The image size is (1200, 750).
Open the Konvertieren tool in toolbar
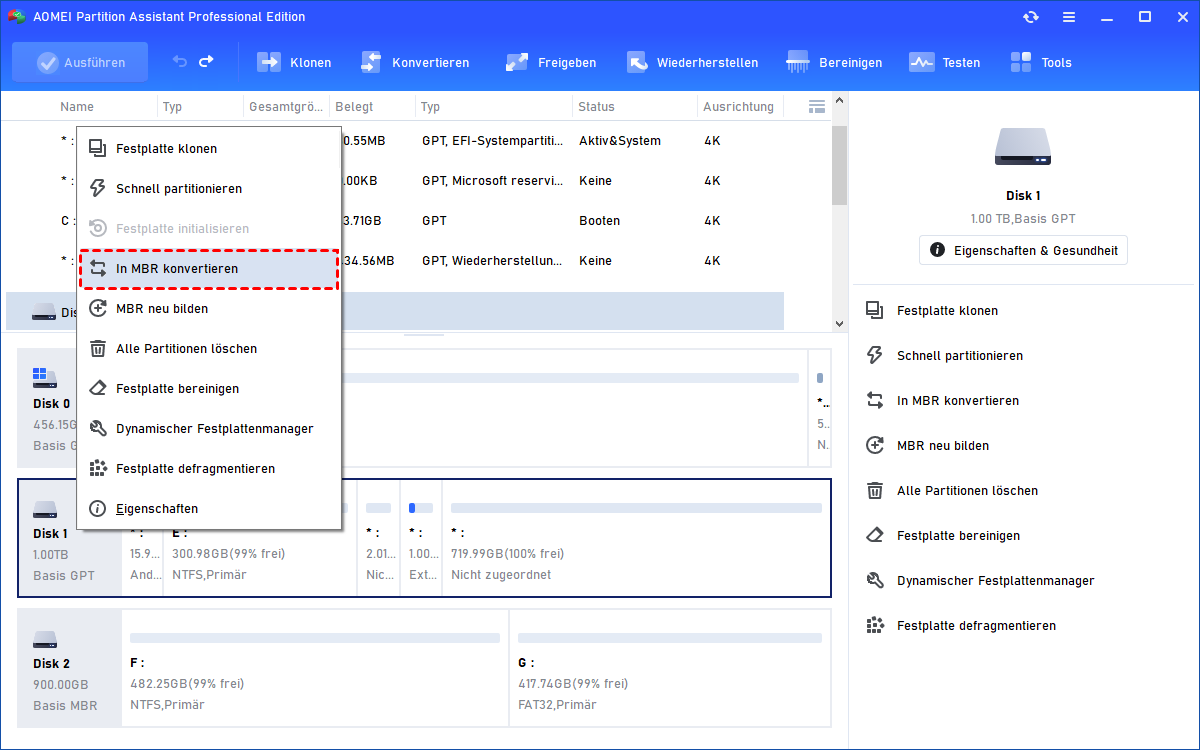tap(372, 62)
